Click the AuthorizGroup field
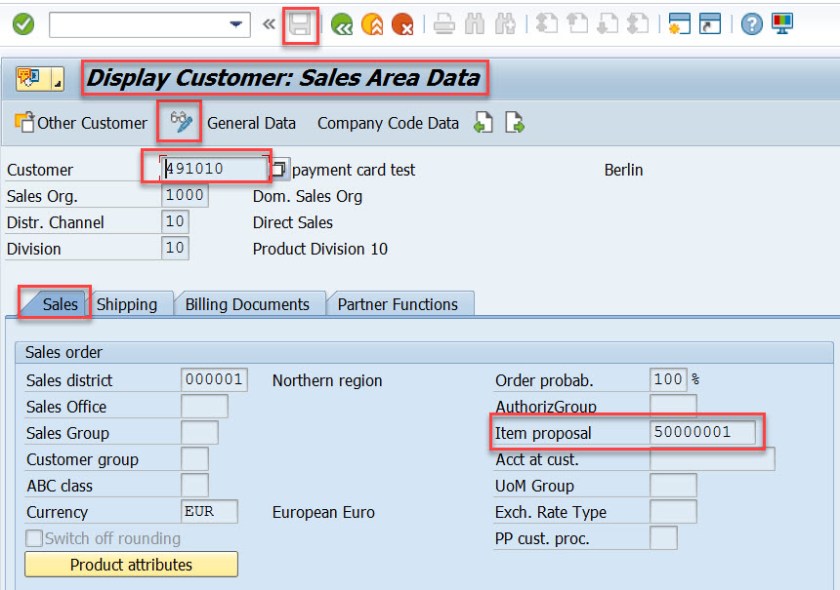840x590 pixels. coord(673,406)
